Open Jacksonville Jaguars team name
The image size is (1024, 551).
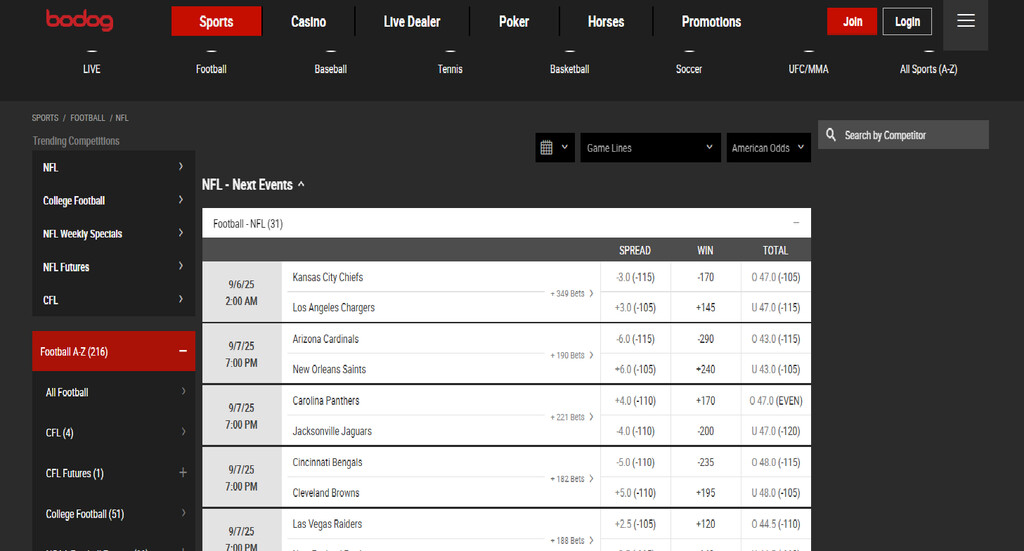tap(332, 431)
